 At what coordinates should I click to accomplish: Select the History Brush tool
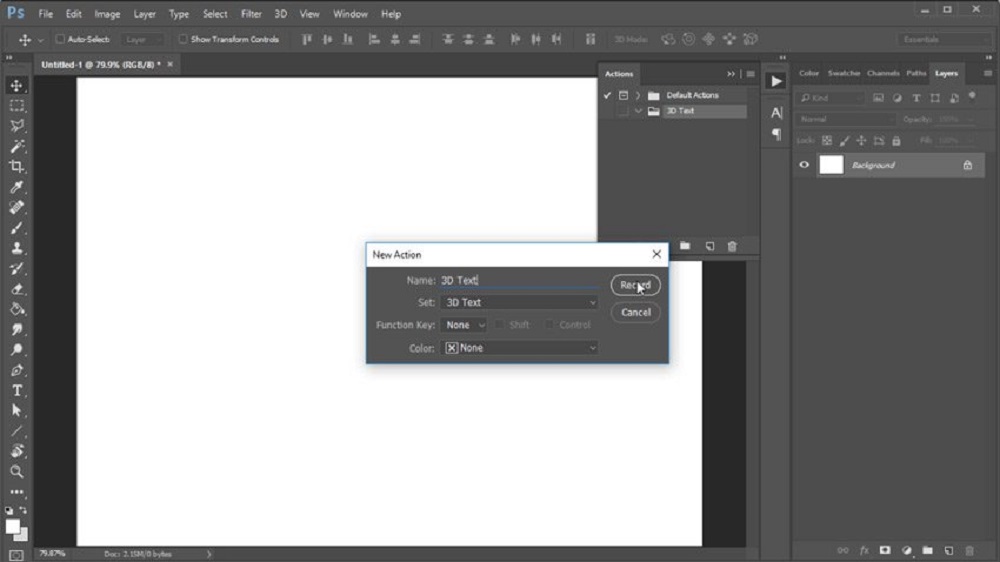click(17, 269)
